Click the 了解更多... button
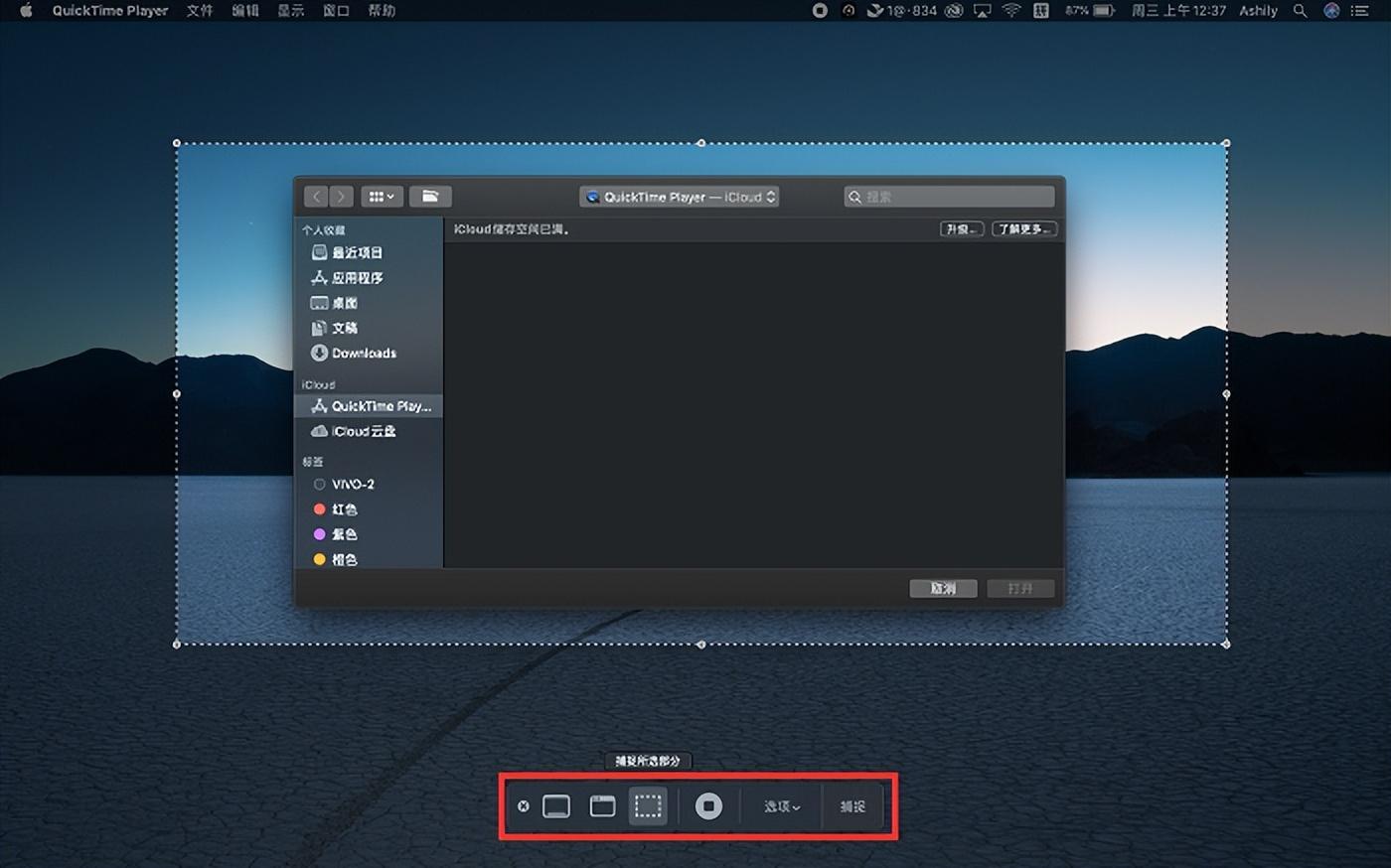This screenshot has width=1391, height=868. click(x=1024, y=228)
